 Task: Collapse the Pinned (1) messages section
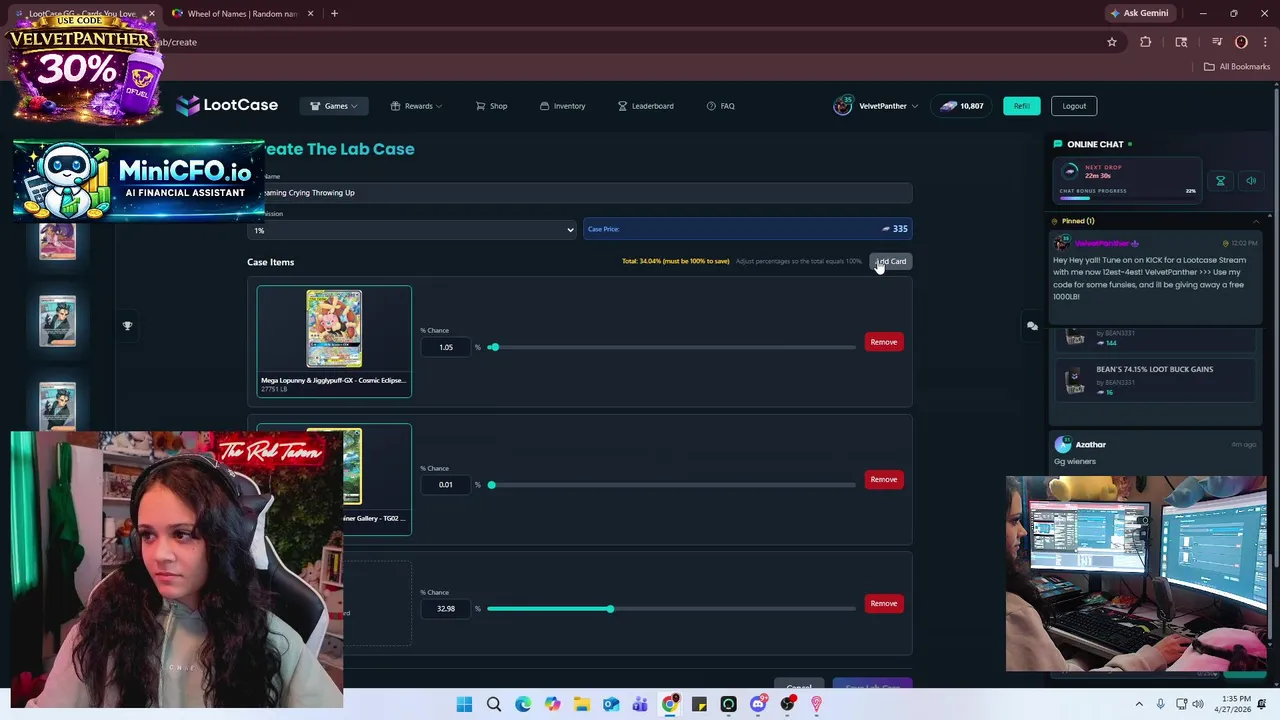(x=1256, y=221)
